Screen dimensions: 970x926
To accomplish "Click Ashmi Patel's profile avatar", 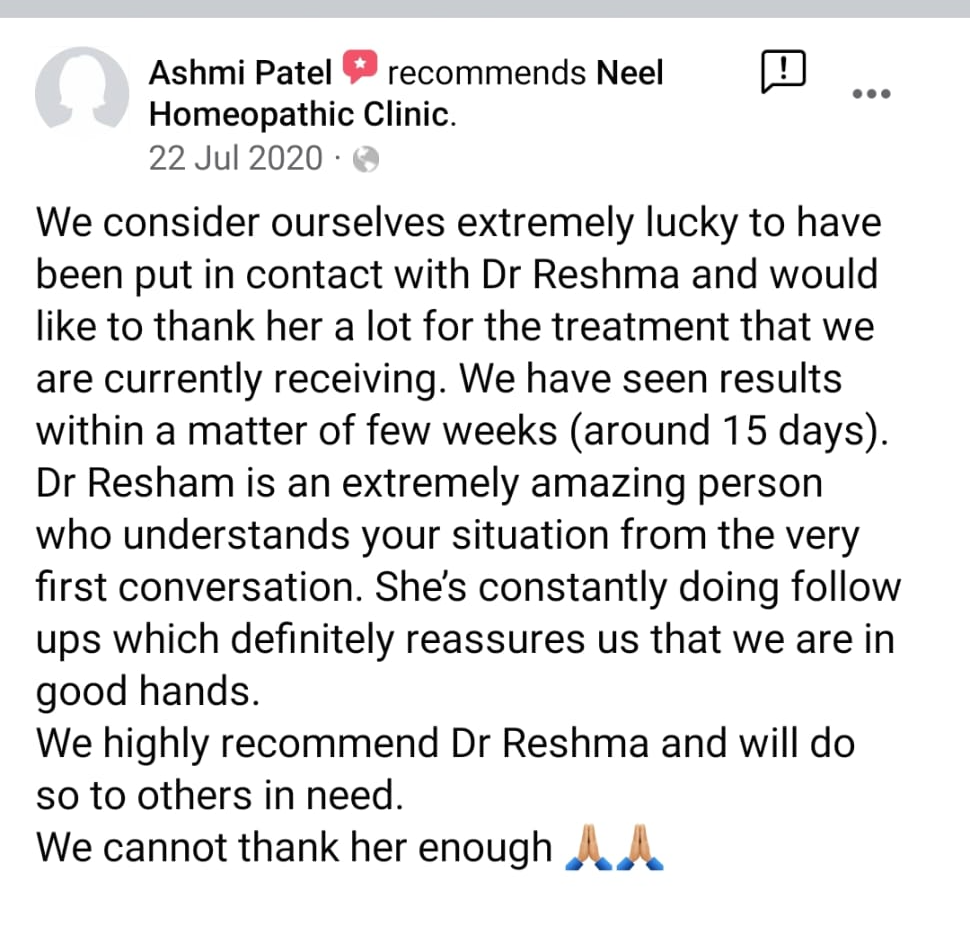I will pos(82,95).
